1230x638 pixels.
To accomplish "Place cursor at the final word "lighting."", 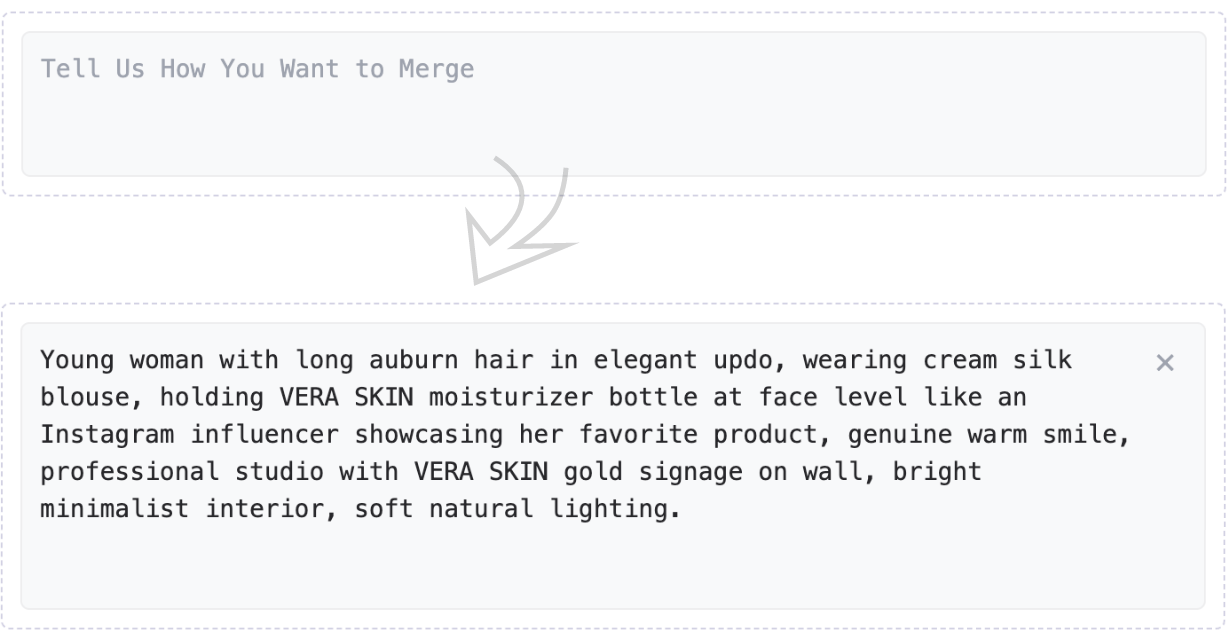I will (616, 508).
